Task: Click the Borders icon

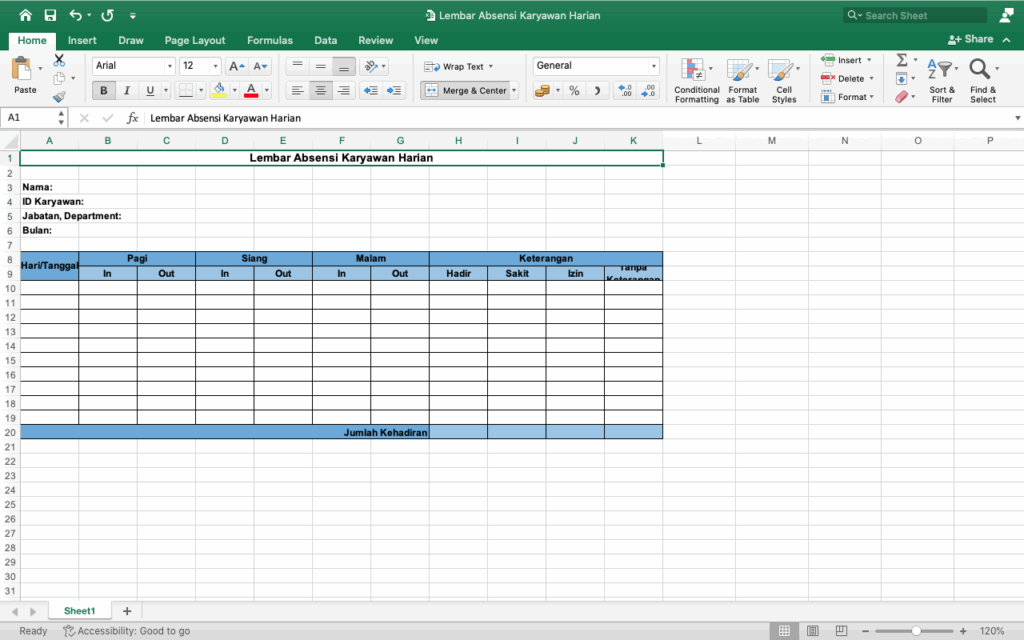Action: point(186,90)
